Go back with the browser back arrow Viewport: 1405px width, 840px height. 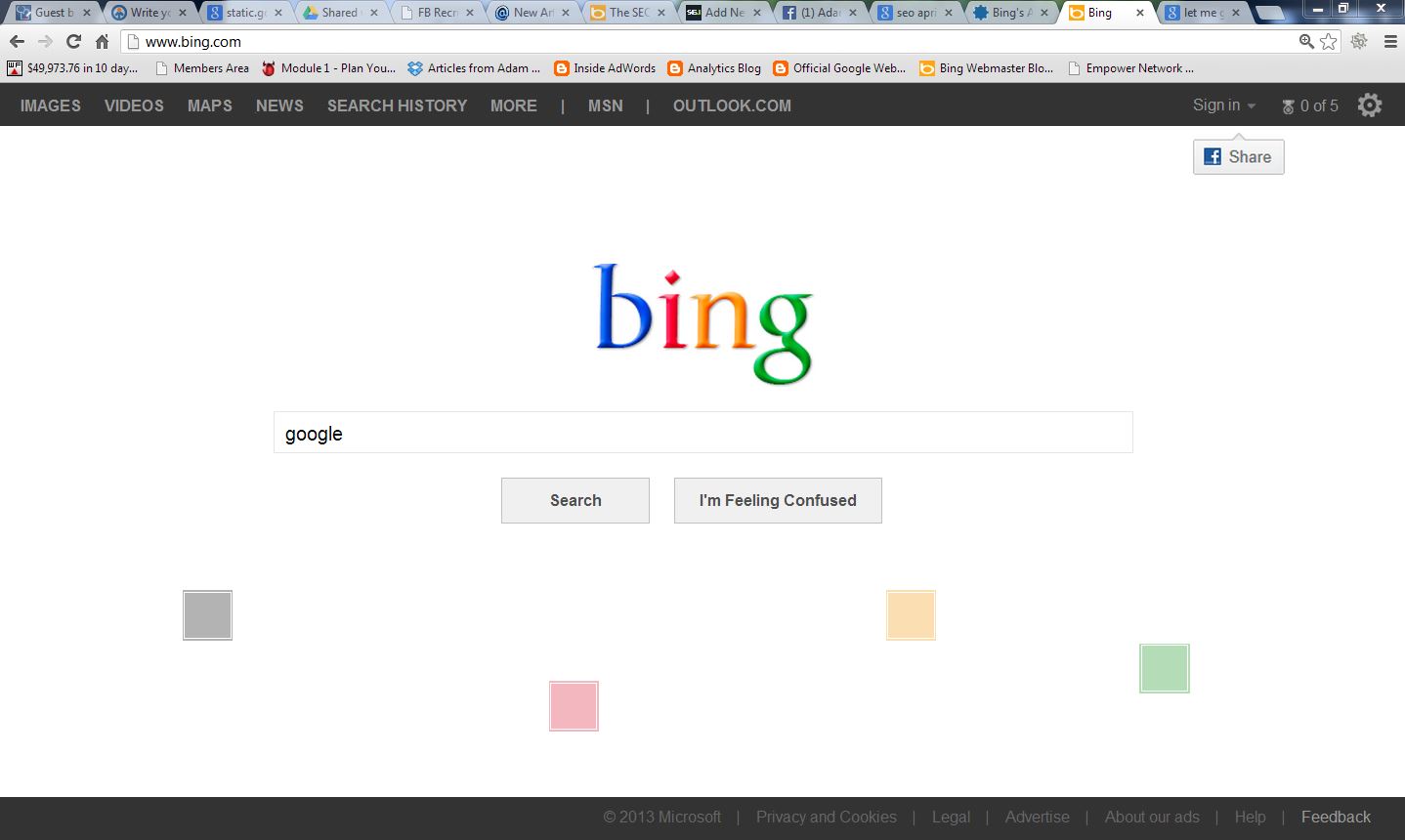click(17, 41)
